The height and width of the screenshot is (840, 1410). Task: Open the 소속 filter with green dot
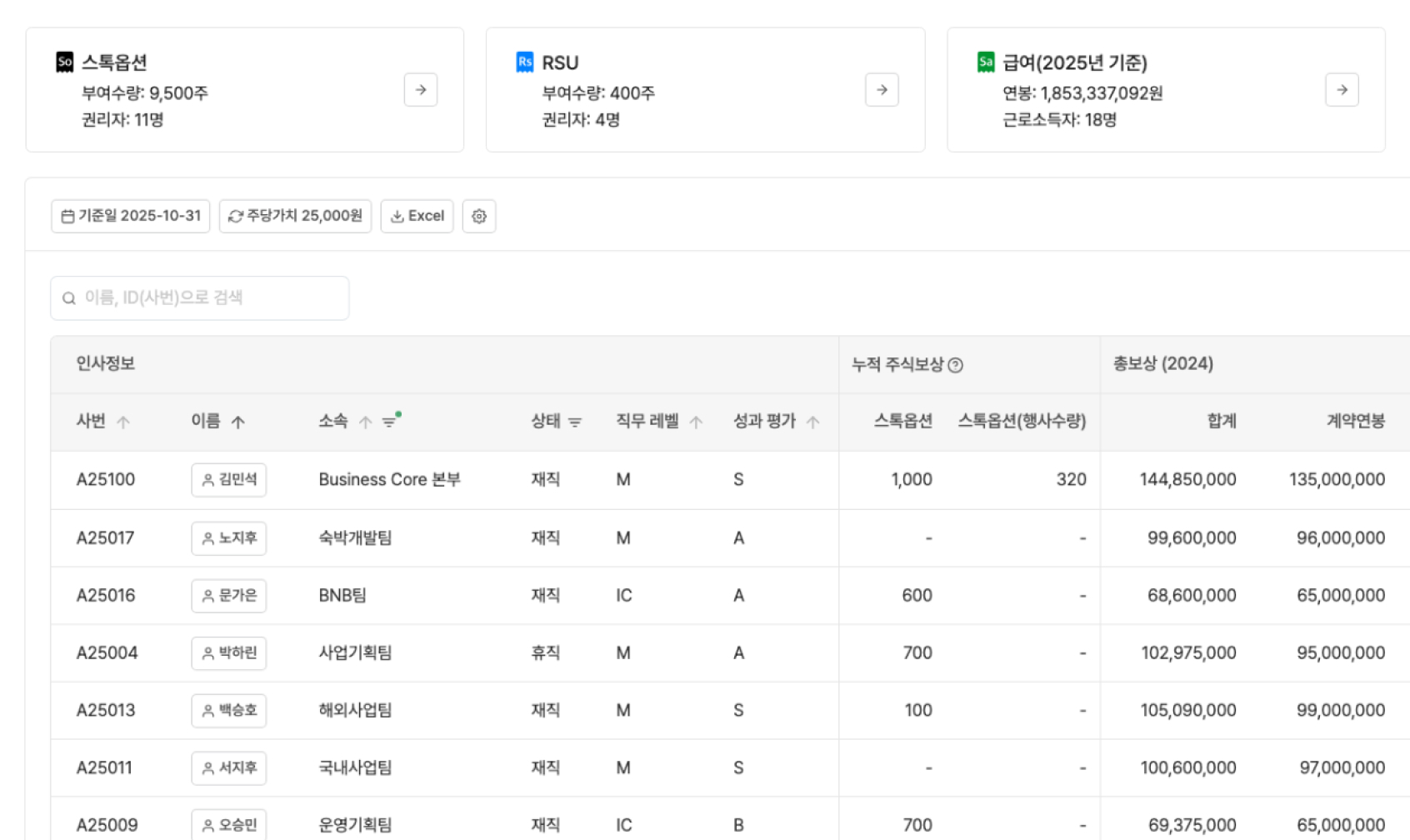point(387,420)
